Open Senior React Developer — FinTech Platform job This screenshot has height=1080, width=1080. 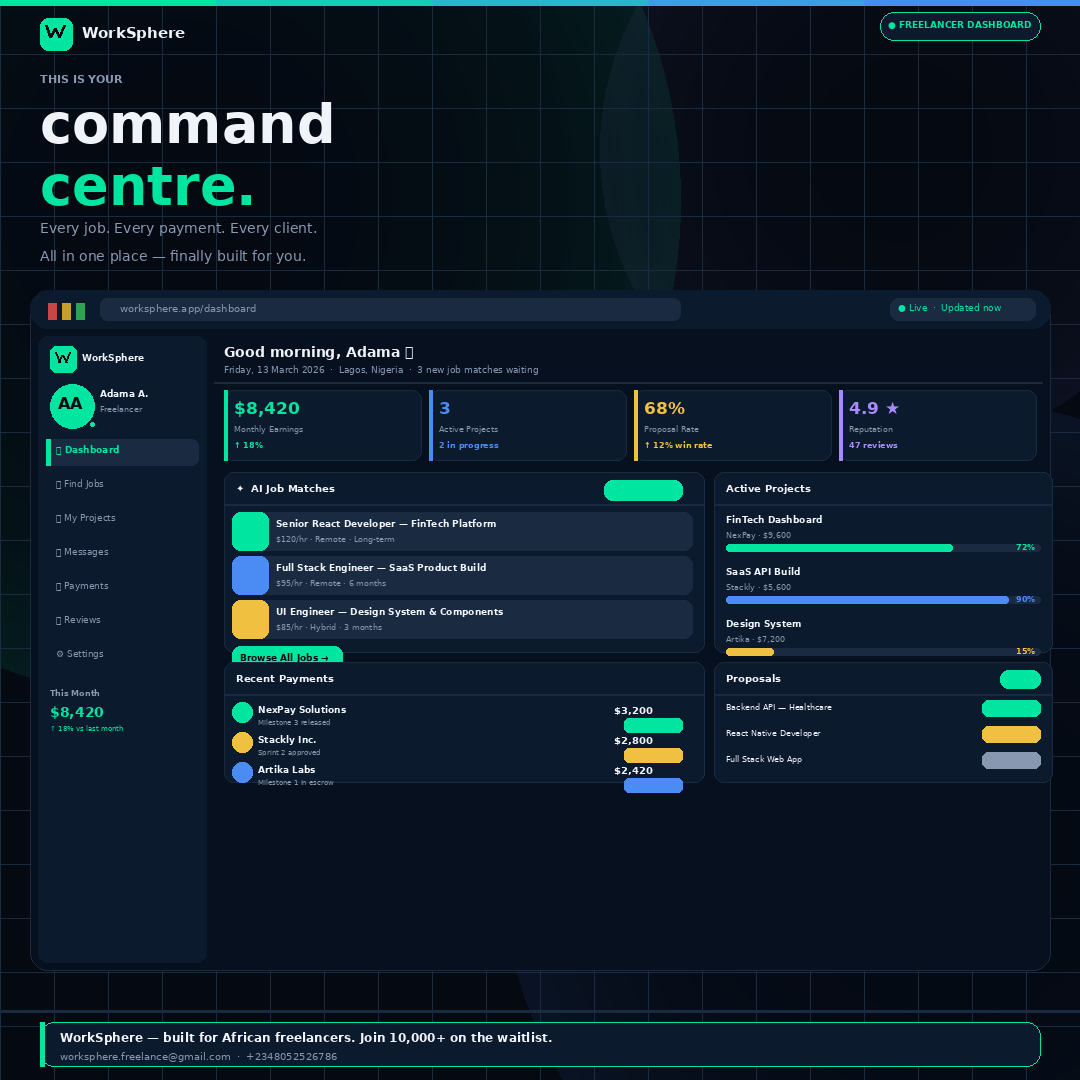click(462, 531)
